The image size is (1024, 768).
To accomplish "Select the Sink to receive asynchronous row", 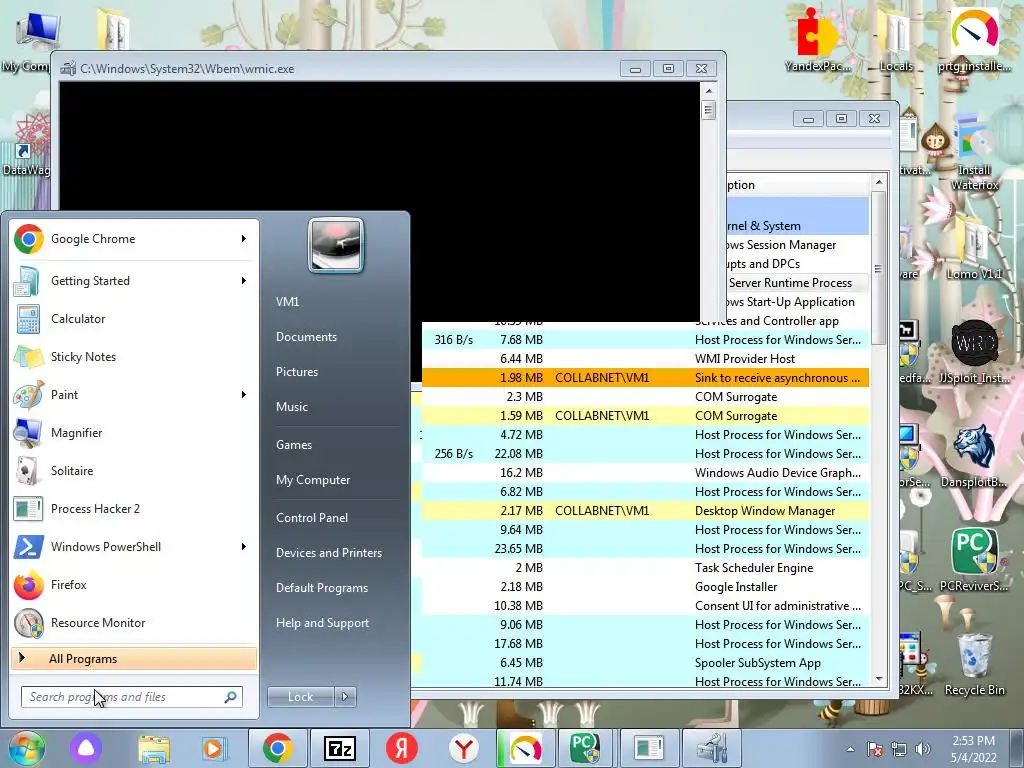I will tap(645, 377).
